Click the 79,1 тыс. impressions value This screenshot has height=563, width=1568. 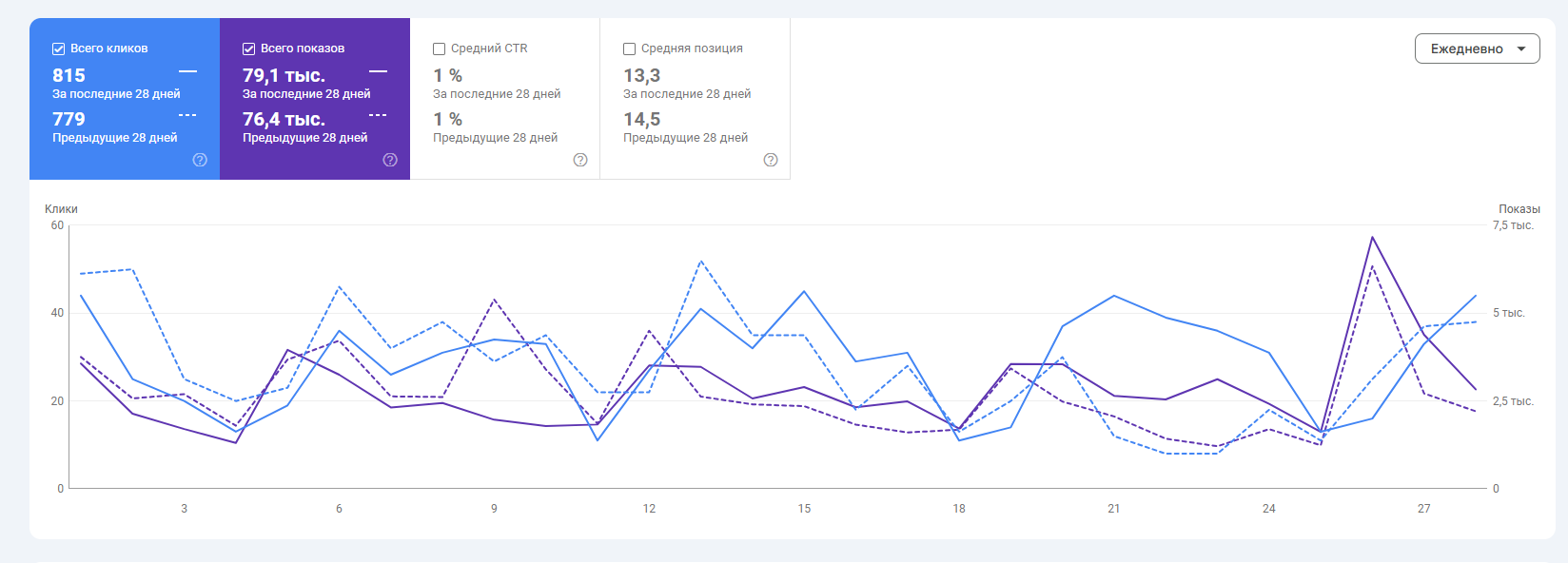point(284,75)
